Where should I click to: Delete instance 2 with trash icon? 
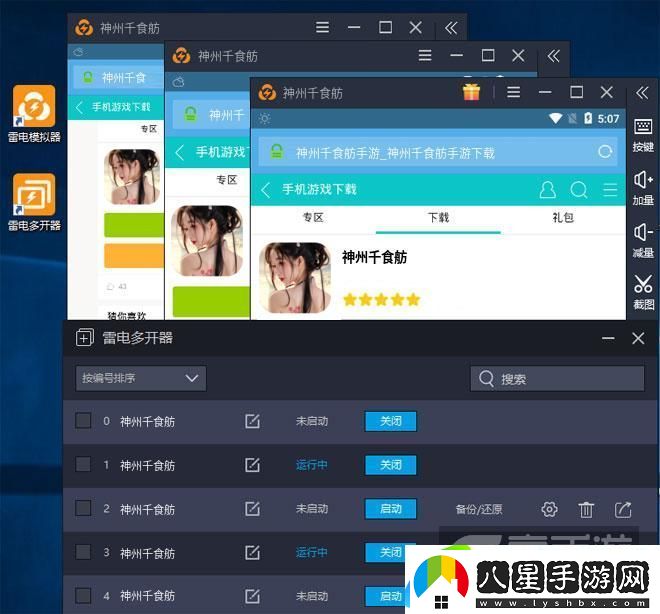coord(586,510)
